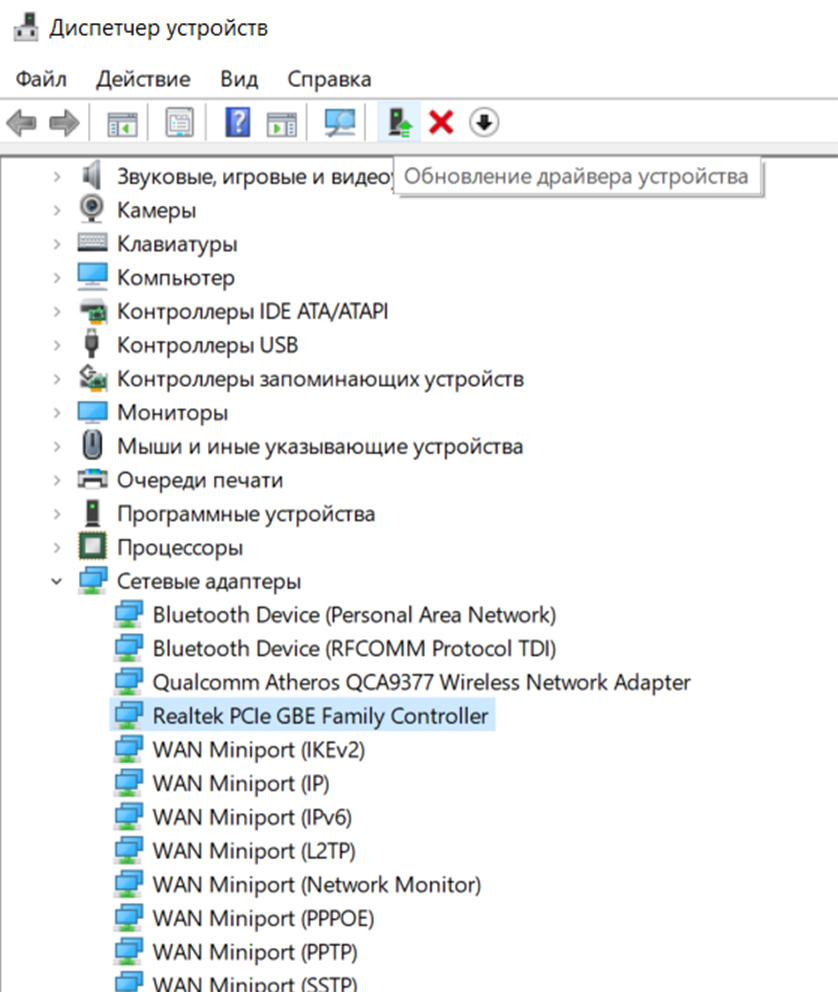Click the red X uninstall device icon
Viewport: 838px width, 992px height.
[x=441, y=122]
